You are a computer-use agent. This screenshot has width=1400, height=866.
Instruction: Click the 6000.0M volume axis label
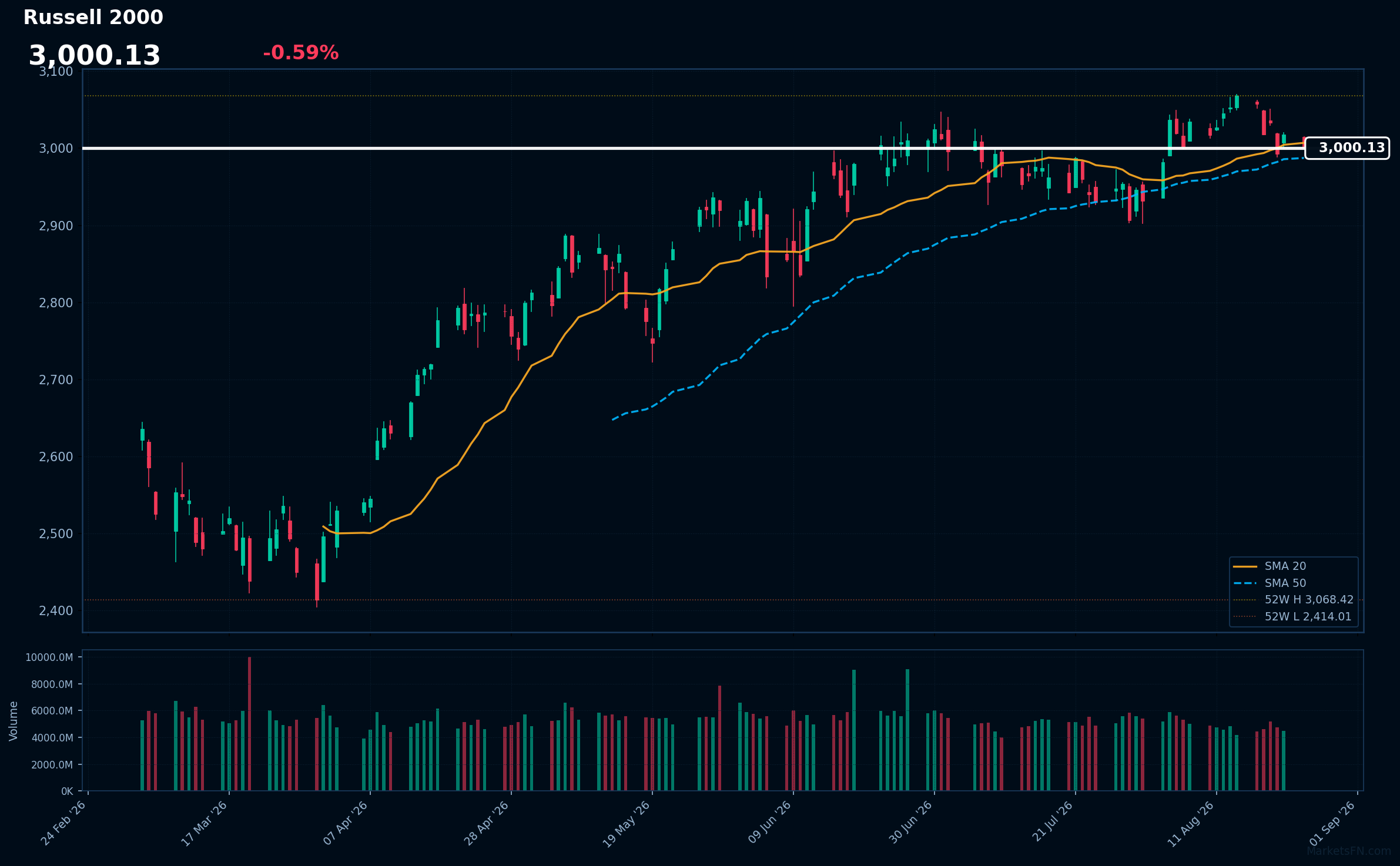52,711
